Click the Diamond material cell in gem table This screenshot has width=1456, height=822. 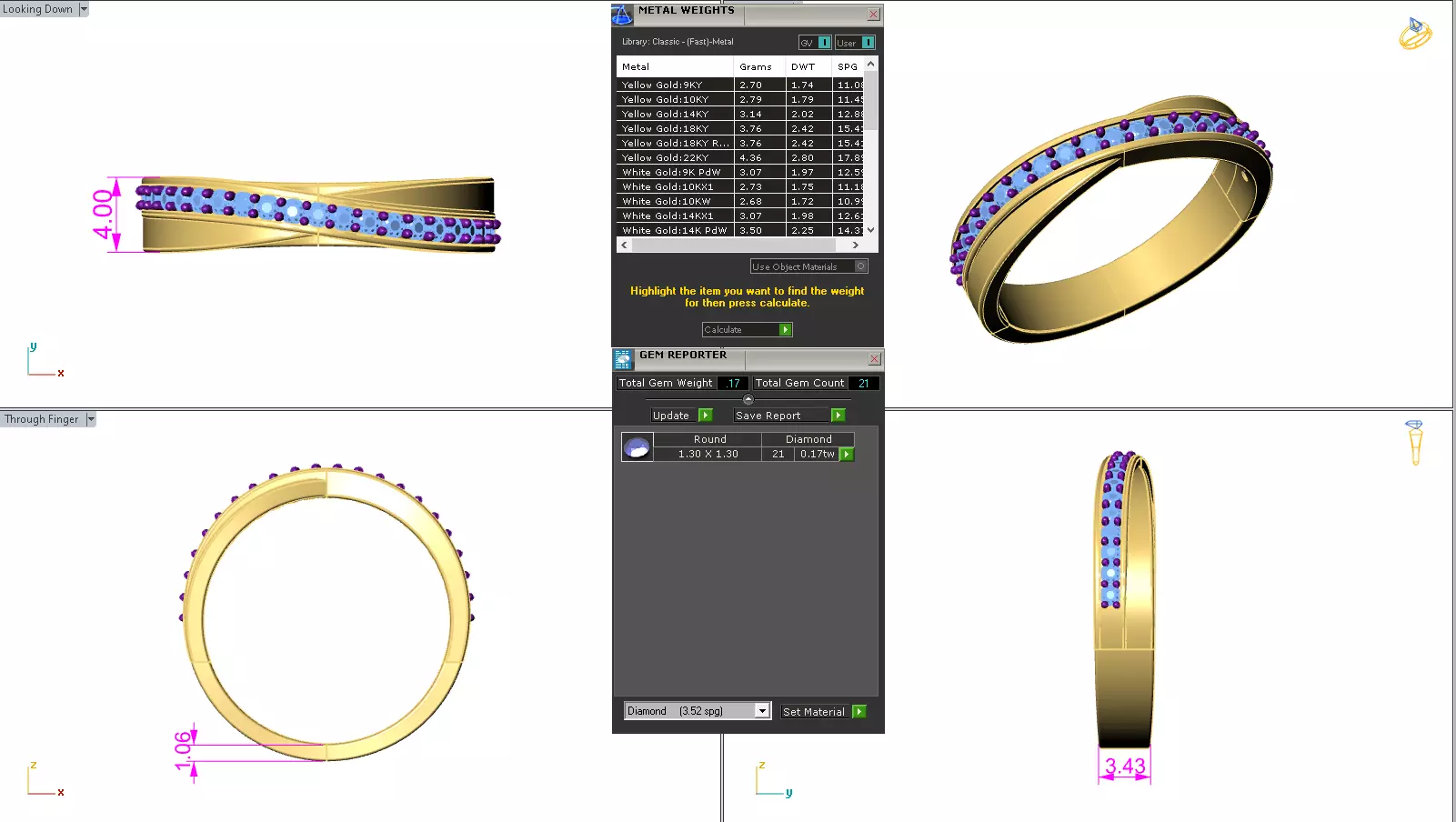click(x=808, y=439)
